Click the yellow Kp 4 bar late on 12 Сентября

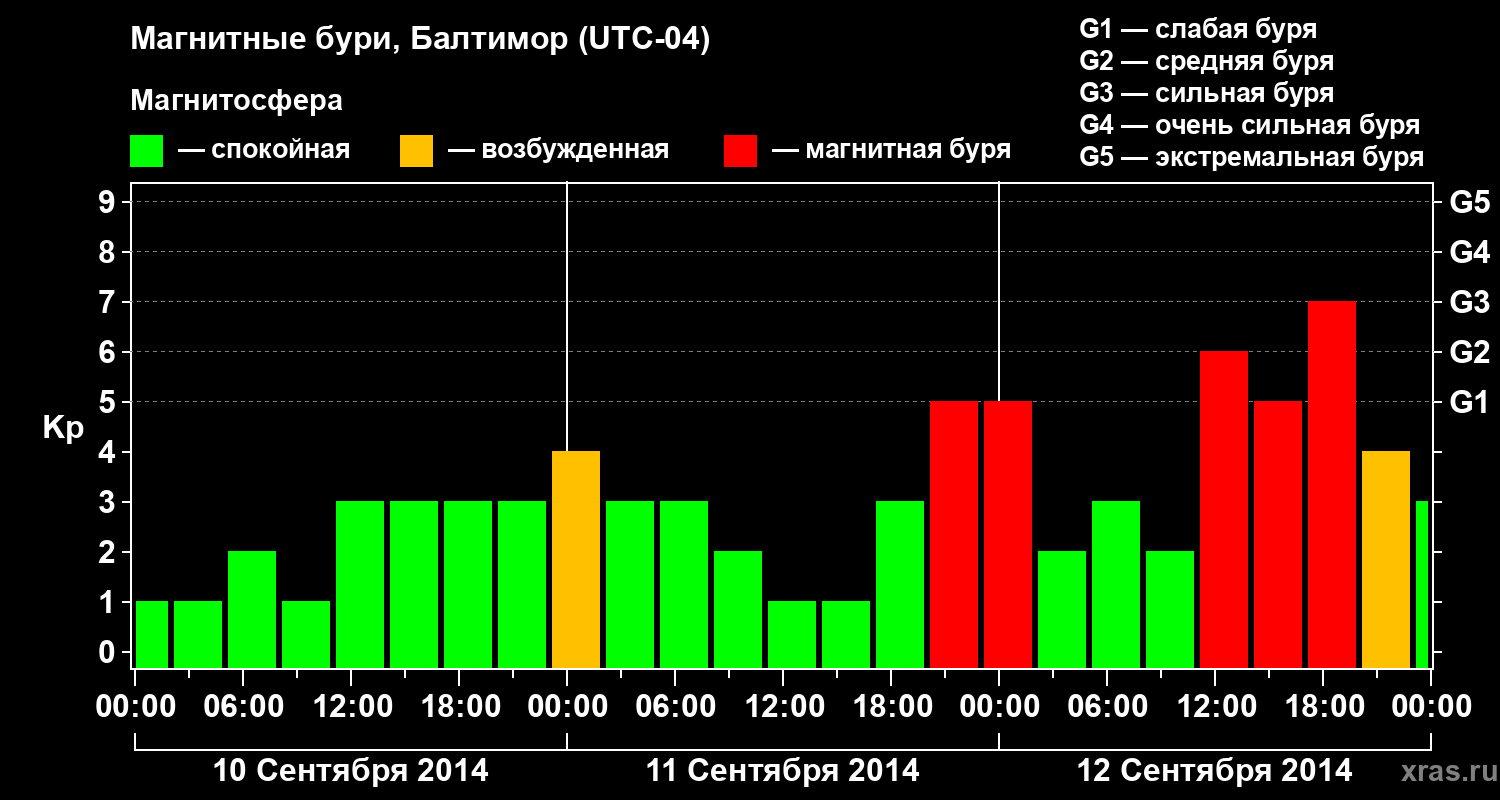click(x=1386, y=559)
